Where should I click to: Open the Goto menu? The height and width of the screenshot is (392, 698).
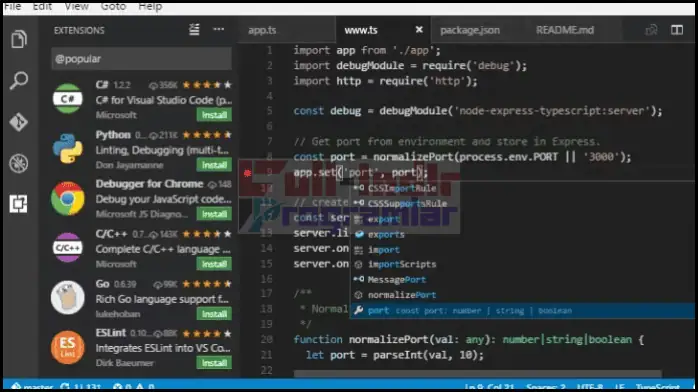point(113,6)
